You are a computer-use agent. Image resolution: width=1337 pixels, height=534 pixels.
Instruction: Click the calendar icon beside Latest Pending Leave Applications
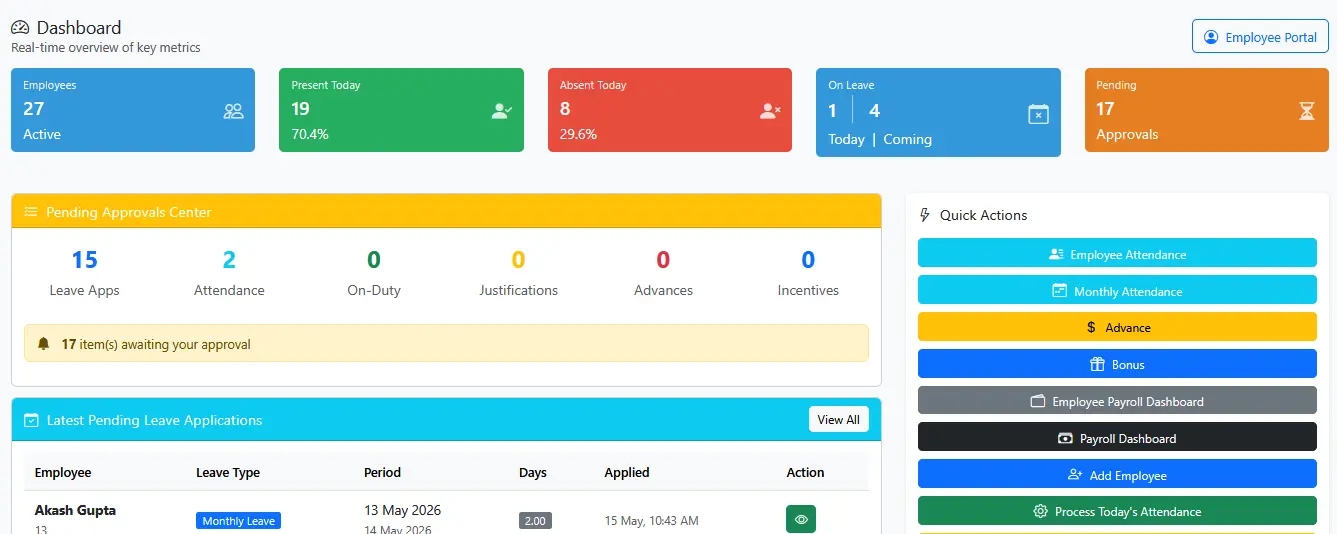point(31,420)
